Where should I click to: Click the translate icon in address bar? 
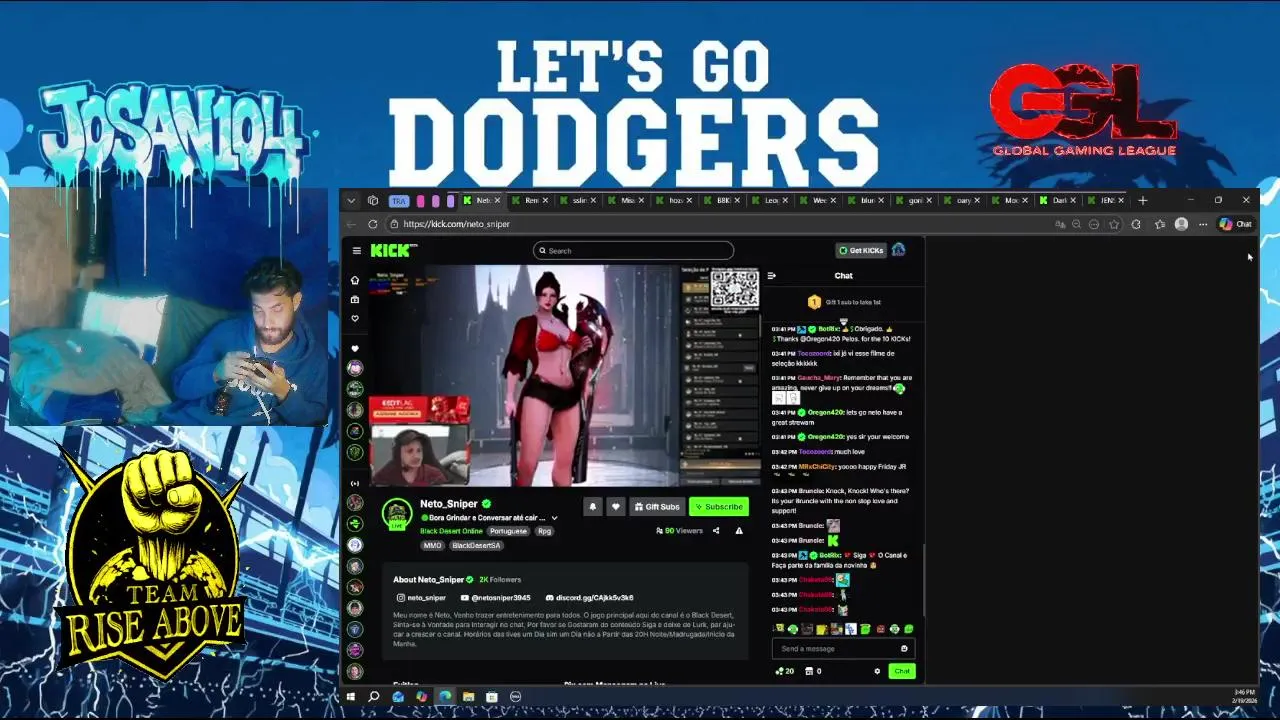(x=1060, y=224)
